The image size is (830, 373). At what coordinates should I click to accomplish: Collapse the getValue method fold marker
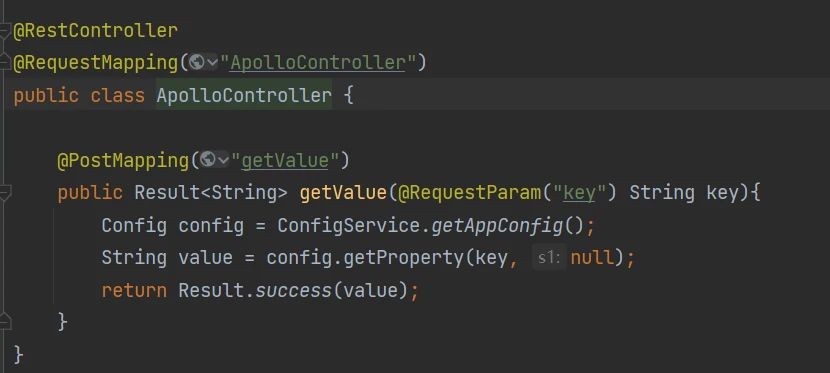coord(5,192)
